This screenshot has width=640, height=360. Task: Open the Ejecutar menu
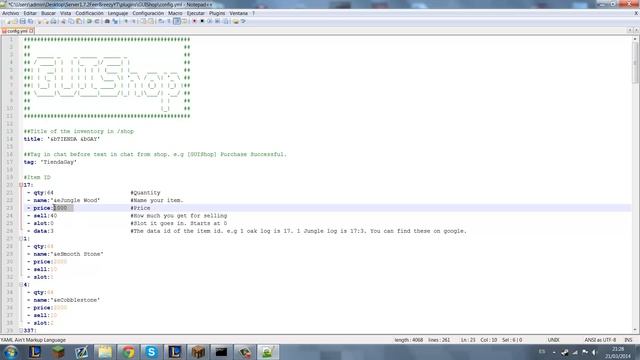(196, 13)
